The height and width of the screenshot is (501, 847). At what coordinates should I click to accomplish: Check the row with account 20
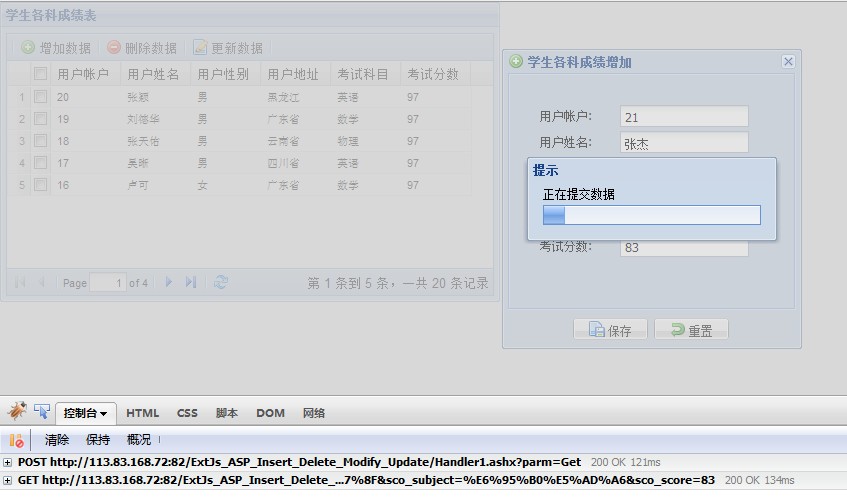(40, 97)
